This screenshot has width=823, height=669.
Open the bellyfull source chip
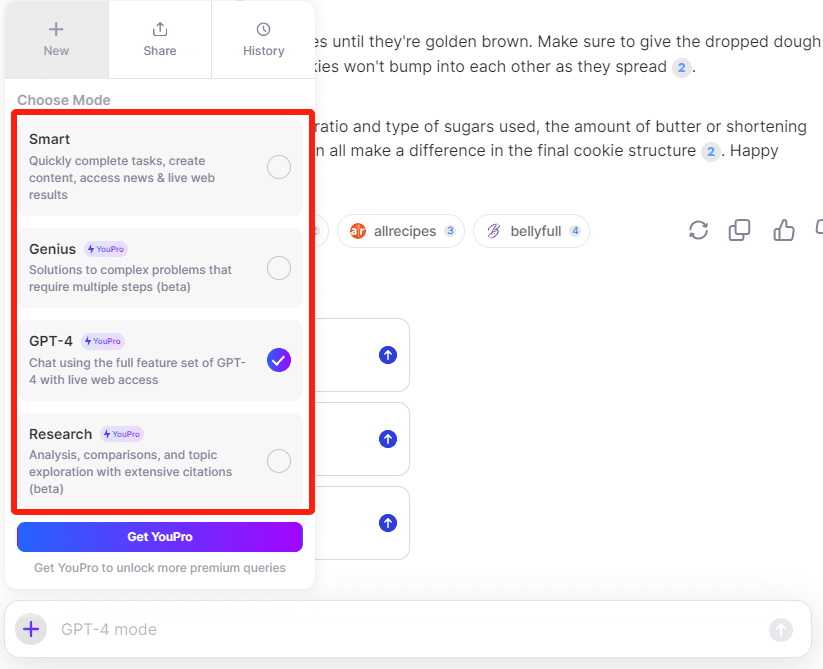pos(531,231)
